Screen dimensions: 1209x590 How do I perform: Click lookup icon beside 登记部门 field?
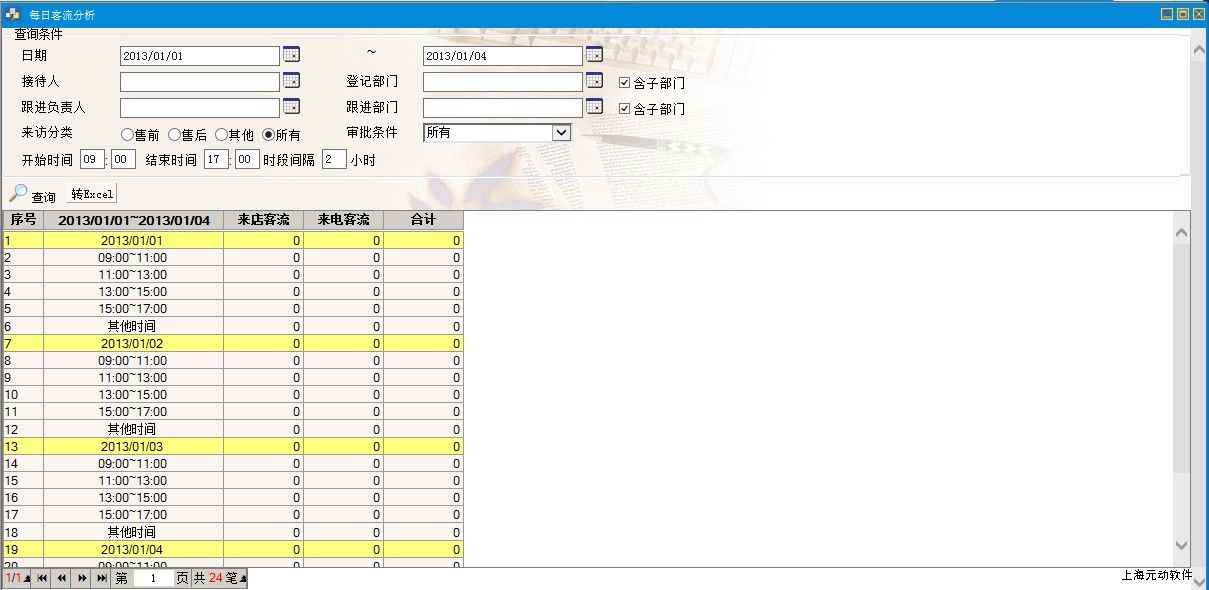coord(594,81)
